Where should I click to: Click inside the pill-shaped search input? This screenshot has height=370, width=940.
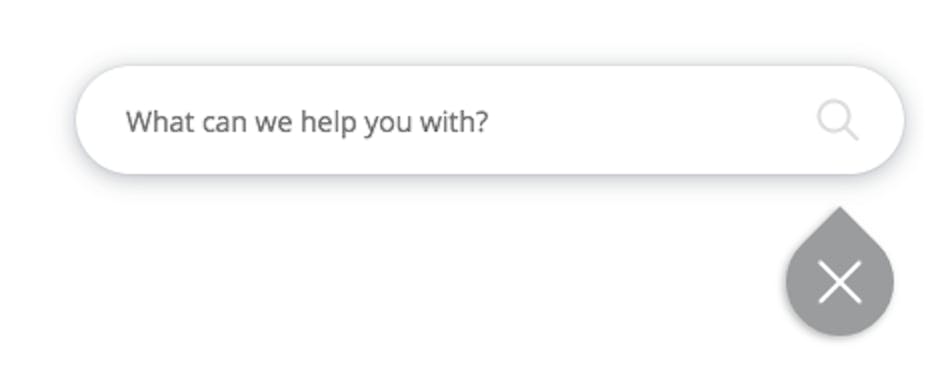coord(490,121)
